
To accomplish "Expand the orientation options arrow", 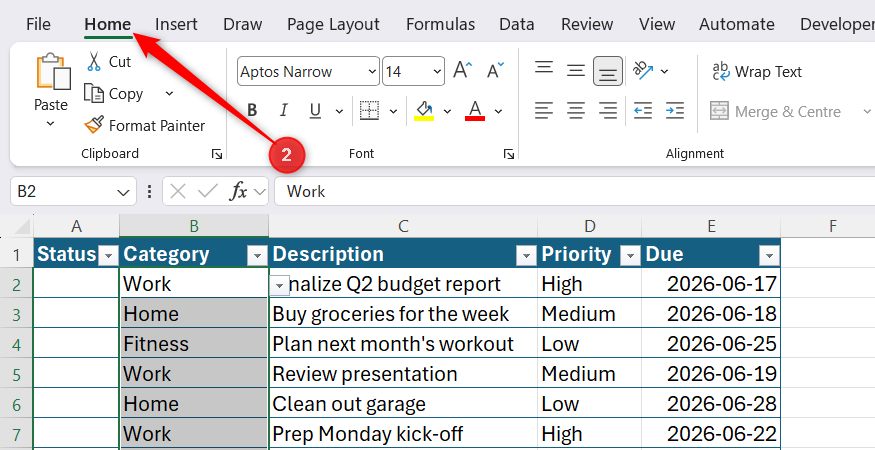I will coord(664,71).
